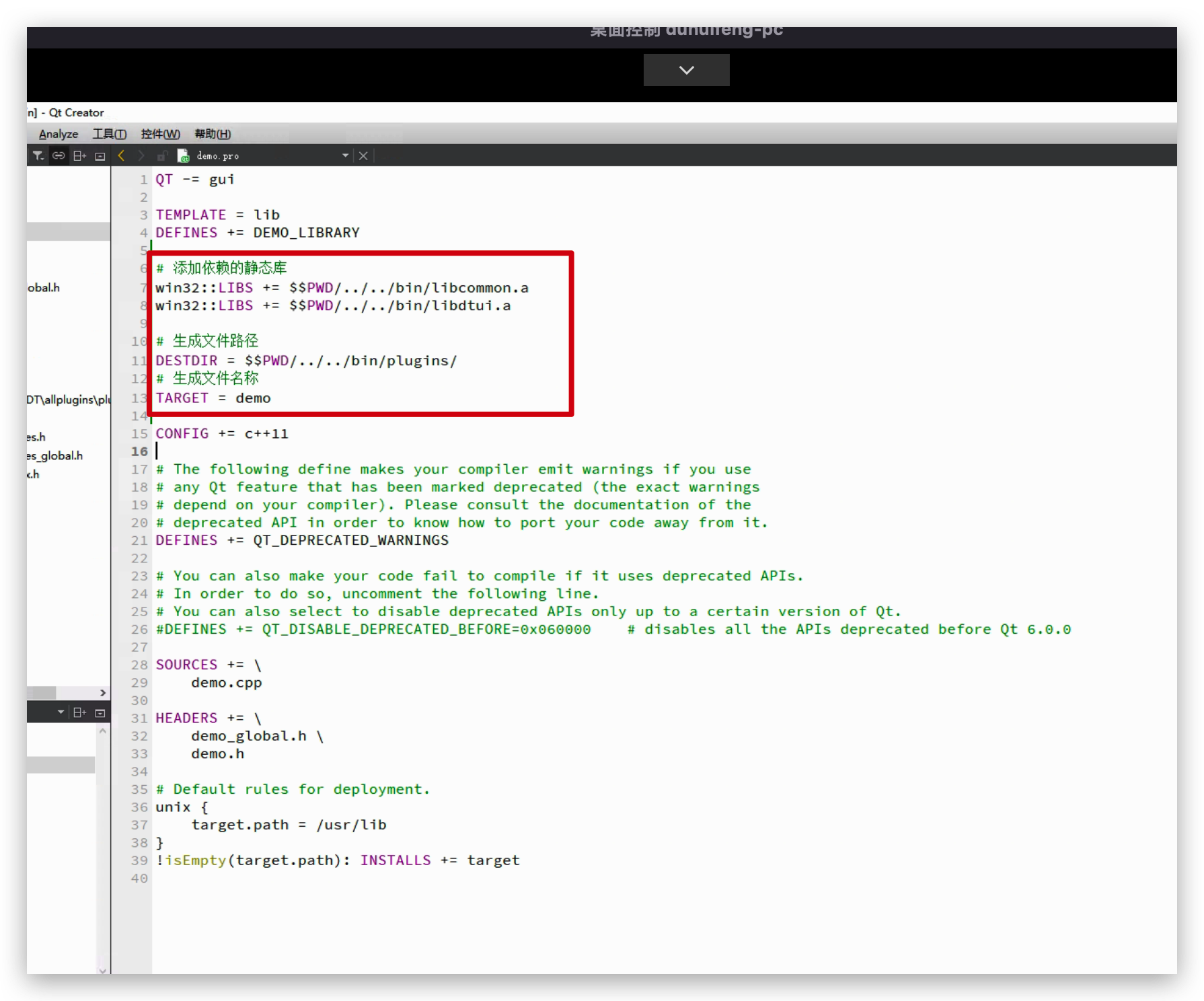Click the QT_DEPRECATED_WARNINGS define line
The width and height of the screenshot is (1204, 1001).
[302, 540]
